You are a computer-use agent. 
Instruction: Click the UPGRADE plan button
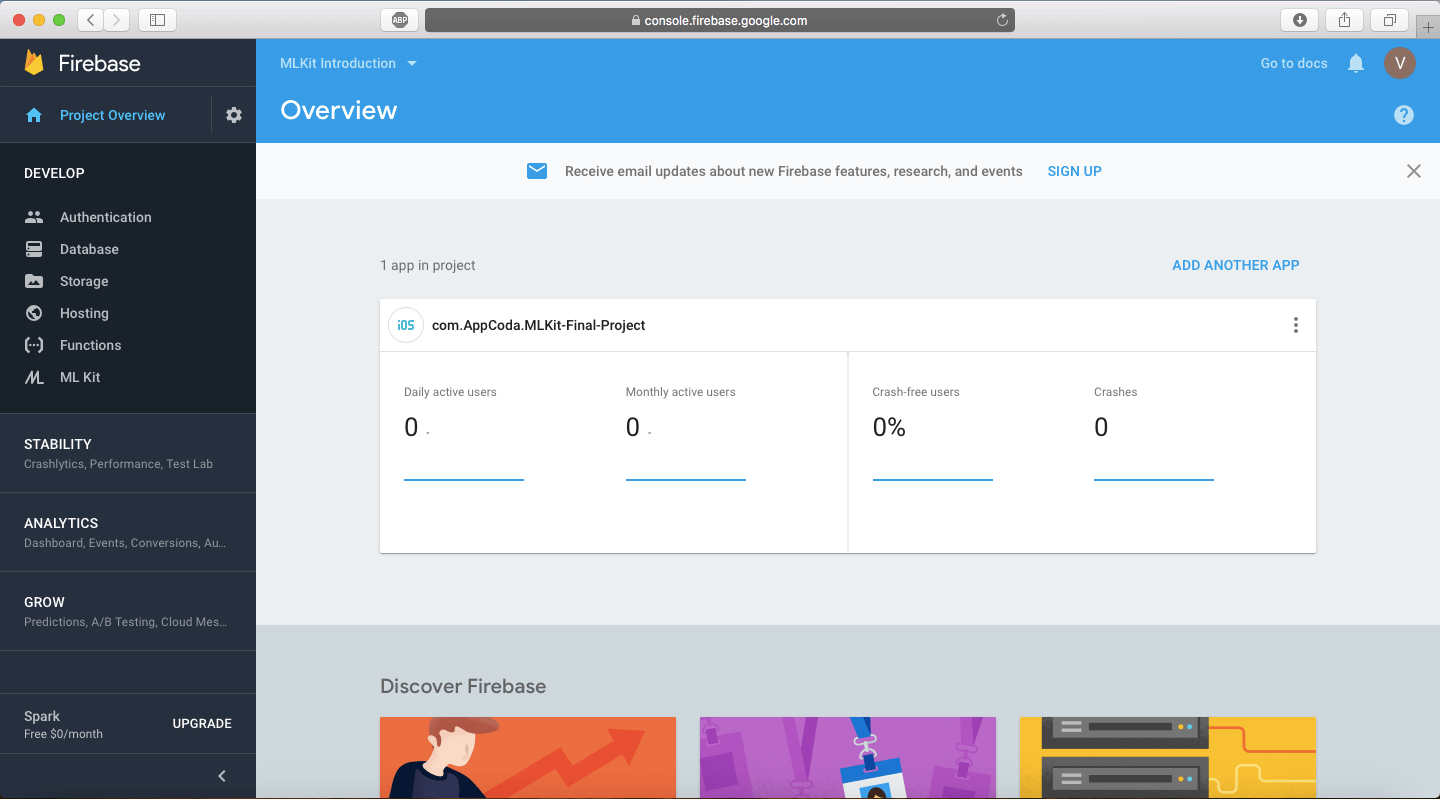click(202, 723)
